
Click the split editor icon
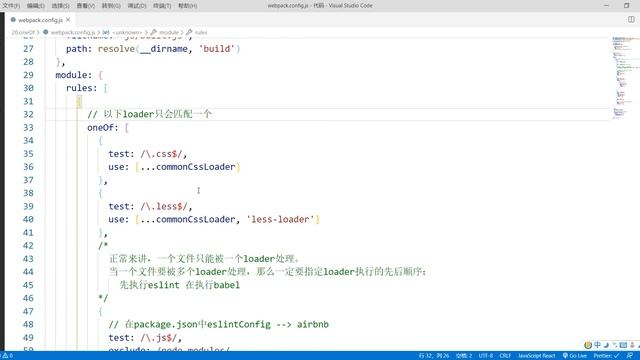pos(631,20)
